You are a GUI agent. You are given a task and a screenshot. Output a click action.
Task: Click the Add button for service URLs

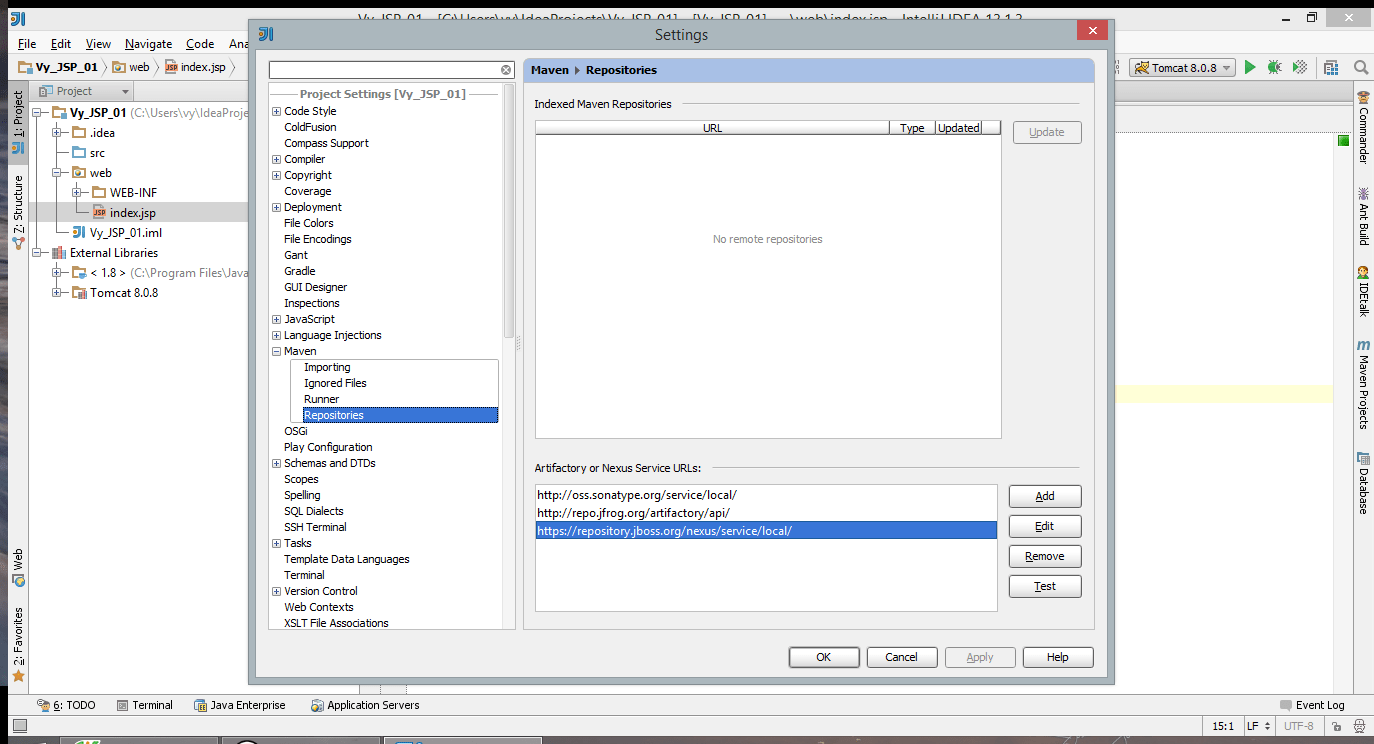point(1045,496)
